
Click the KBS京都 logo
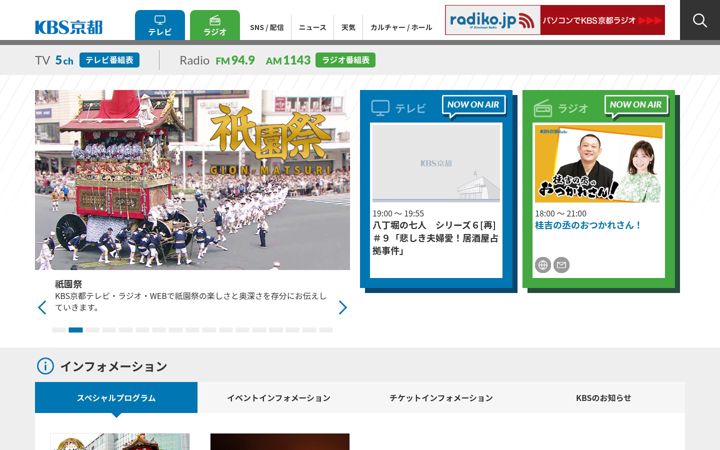coord(69,27)
